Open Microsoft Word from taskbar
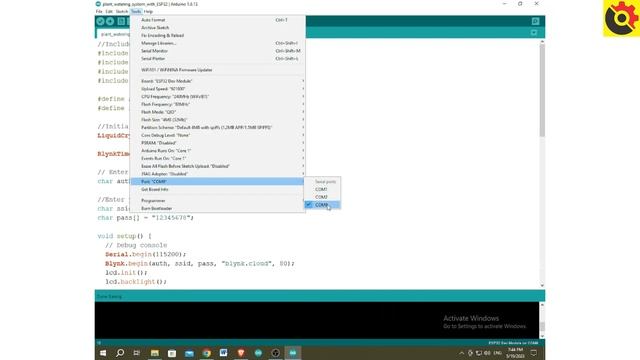 tap(223, 353)
